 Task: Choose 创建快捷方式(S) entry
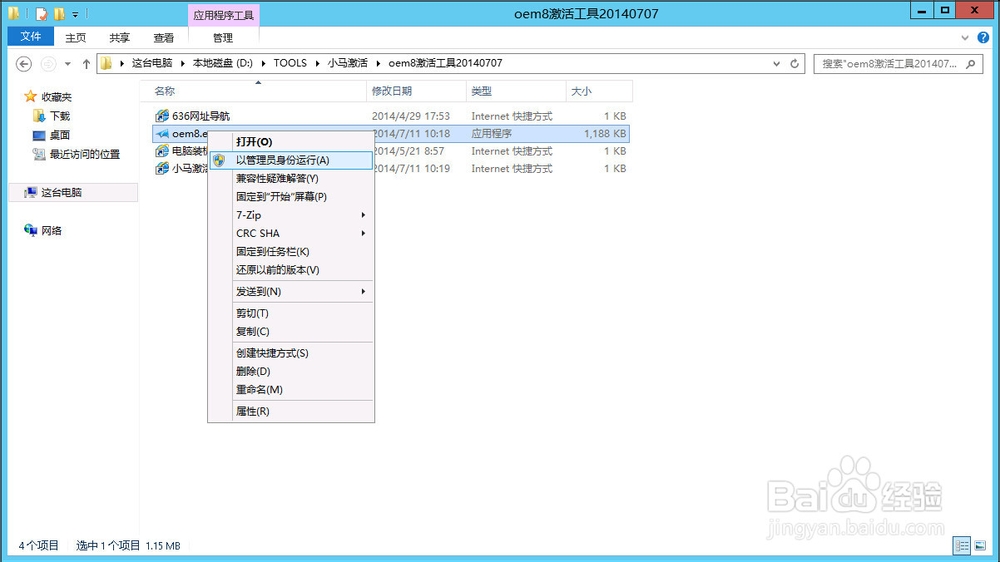(291, 353)
